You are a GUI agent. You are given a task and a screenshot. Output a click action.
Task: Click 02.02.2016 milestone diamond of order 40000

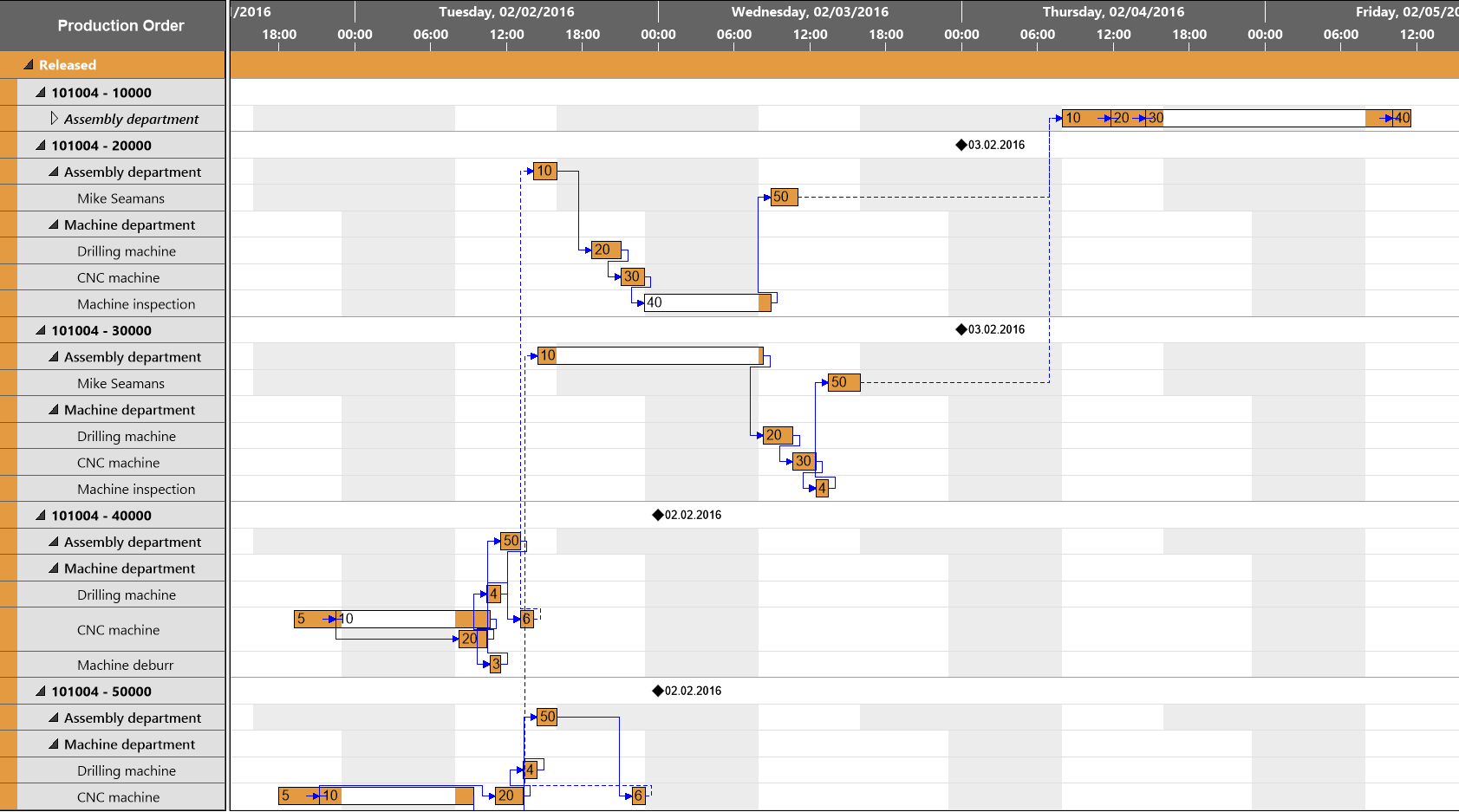click(x=657, y=515)
